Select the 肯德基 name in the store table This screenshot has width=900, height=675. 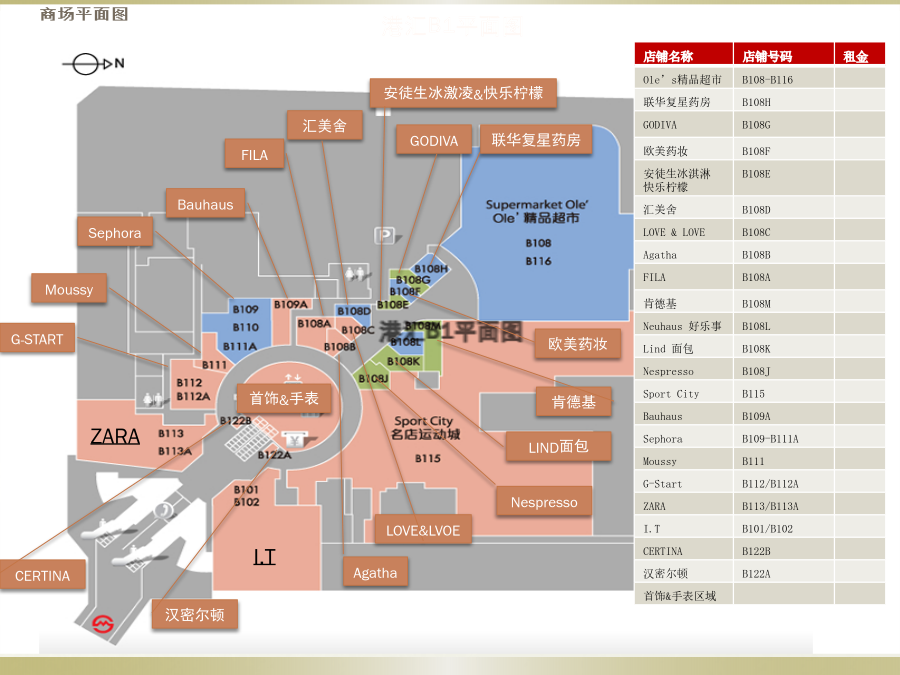coord(660,303)
